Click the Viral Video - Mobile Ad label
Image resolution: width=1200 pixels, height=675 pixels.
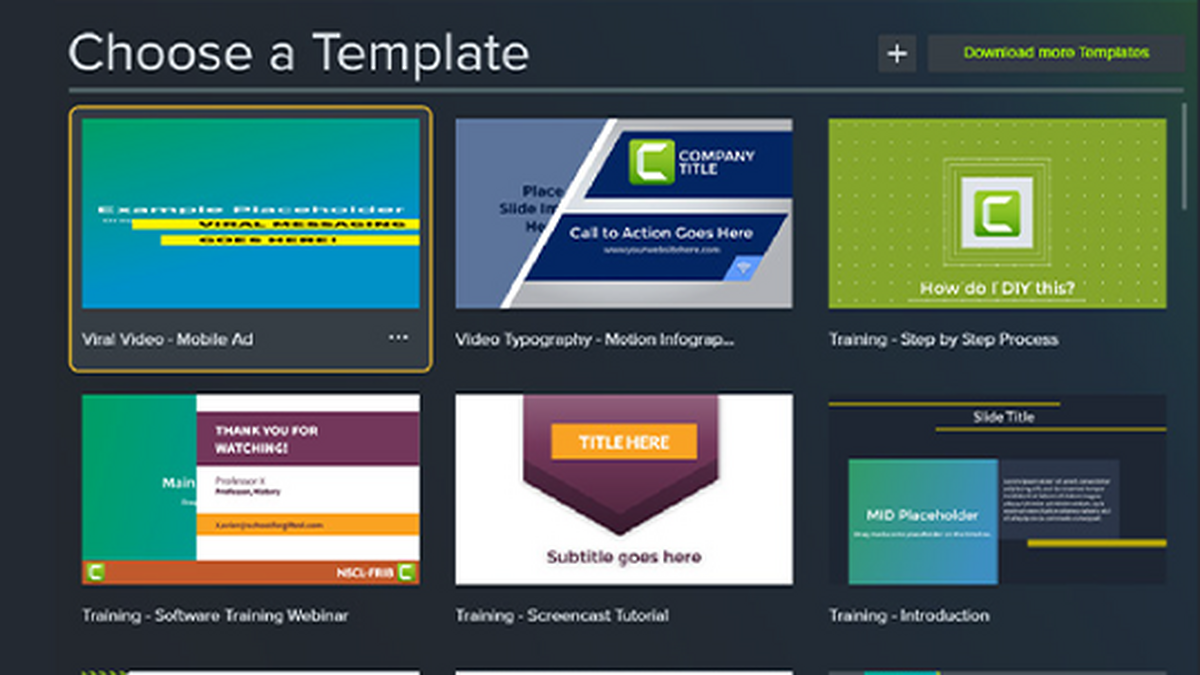(x=167, y=339)
